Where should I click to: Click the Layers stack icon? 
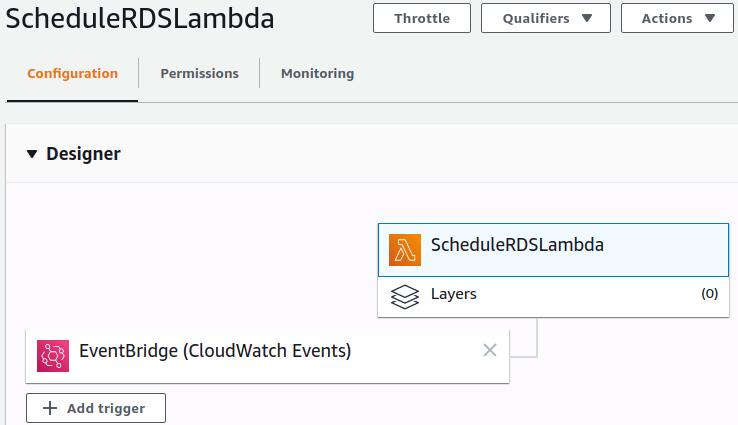click(405, 296)
